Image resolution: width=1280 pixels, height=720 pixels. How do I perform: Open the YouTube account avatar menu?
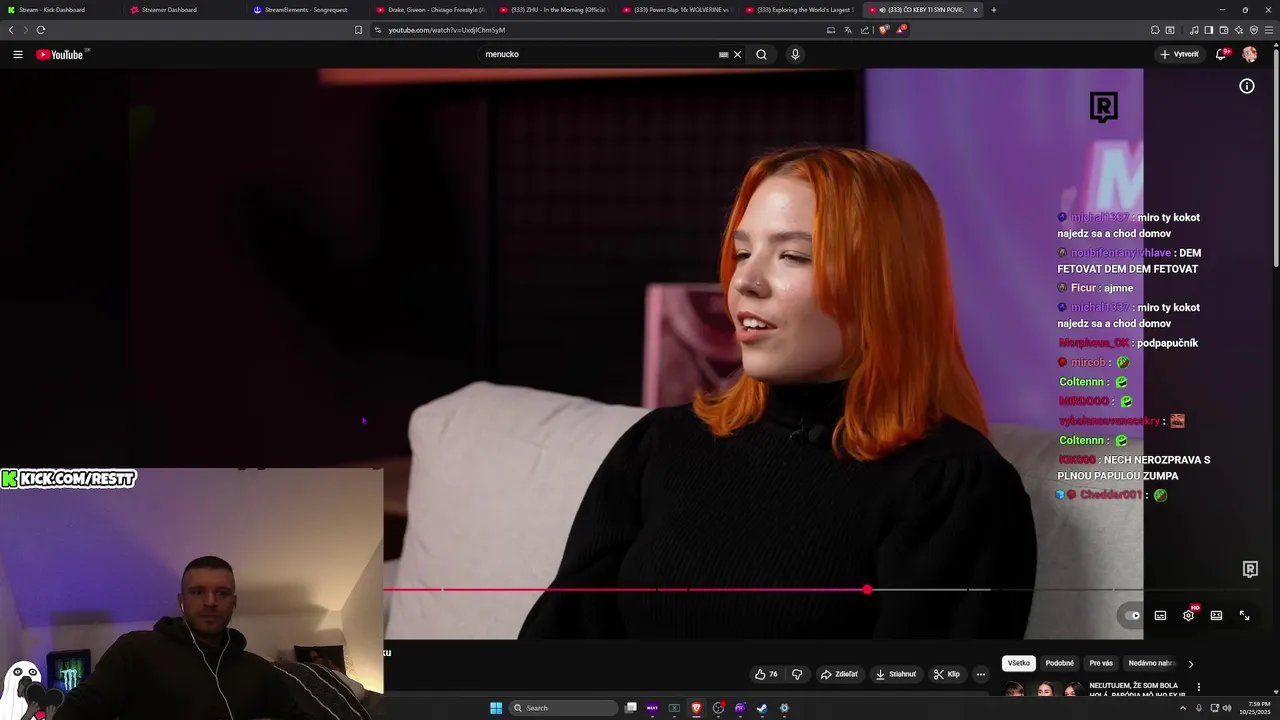pos(1249,54)
